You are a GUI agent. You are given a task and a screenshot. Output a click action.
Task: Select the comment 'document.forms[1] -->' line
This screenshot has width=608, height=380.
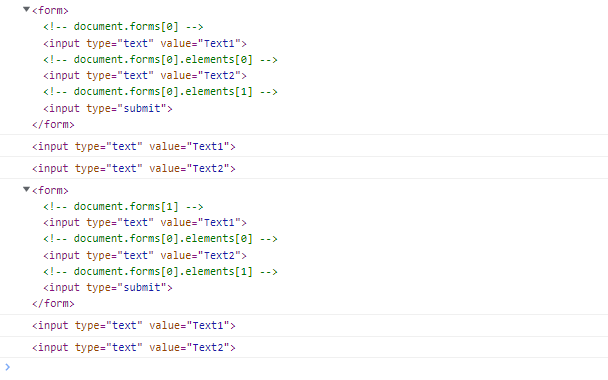(123, 207)
